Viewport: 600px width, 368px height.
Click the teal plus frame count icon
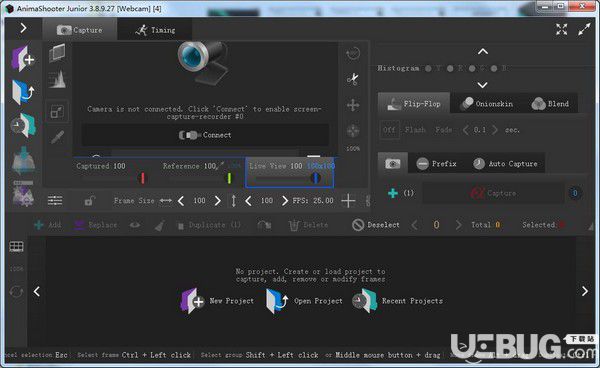[393, 193]
